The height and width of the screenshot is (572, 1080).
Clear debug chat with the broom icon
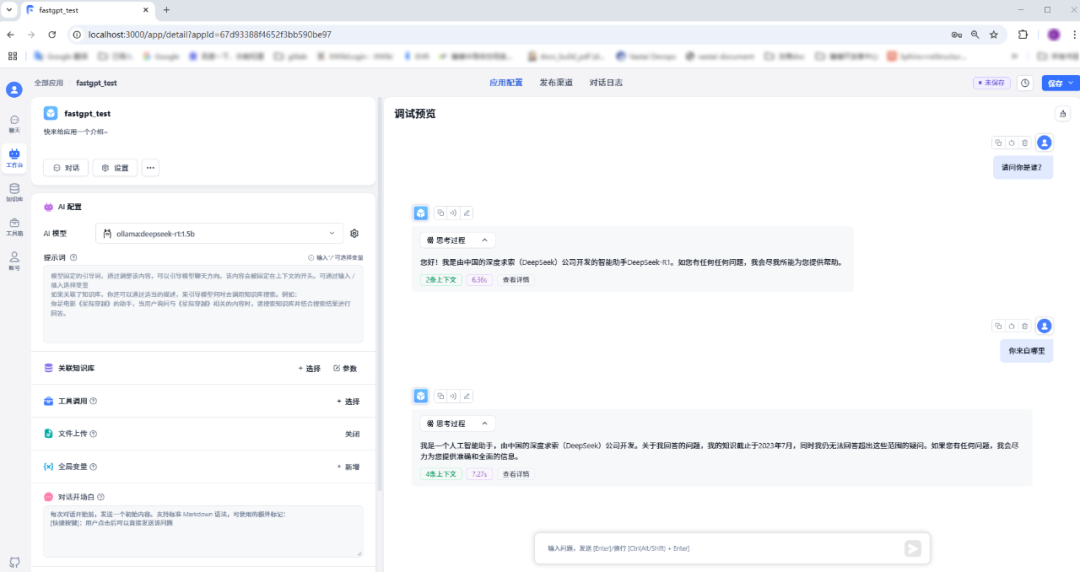[1063, 114]
